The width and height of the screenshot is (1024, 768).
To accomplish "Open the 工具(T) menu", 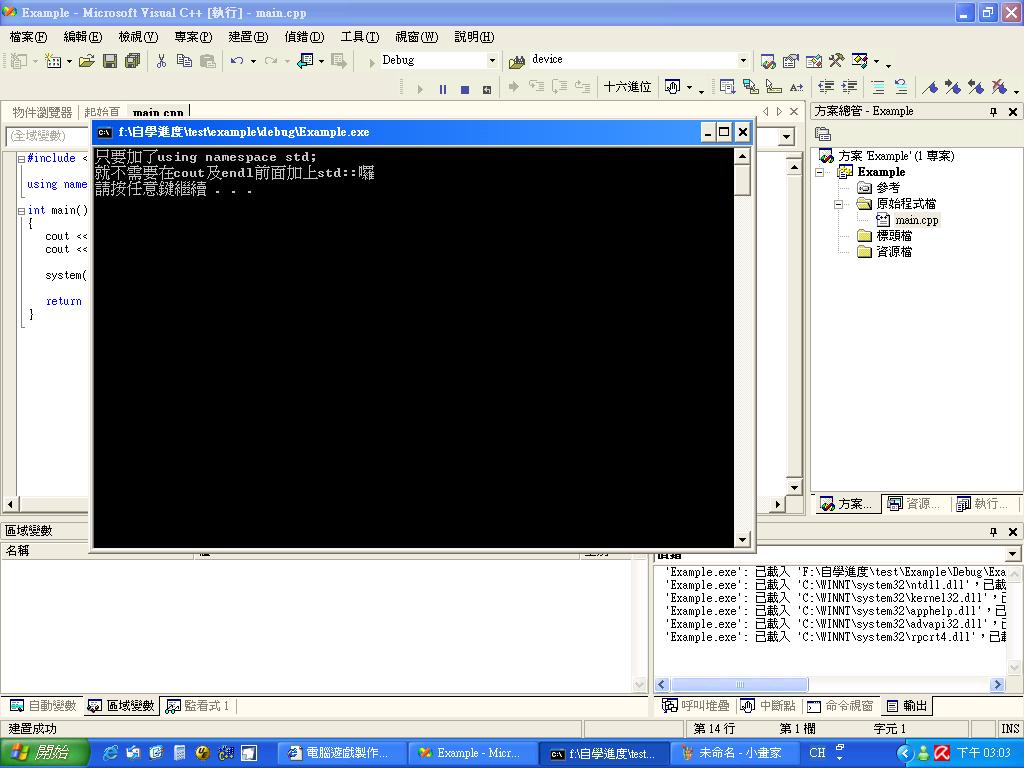I will point(360,37).
